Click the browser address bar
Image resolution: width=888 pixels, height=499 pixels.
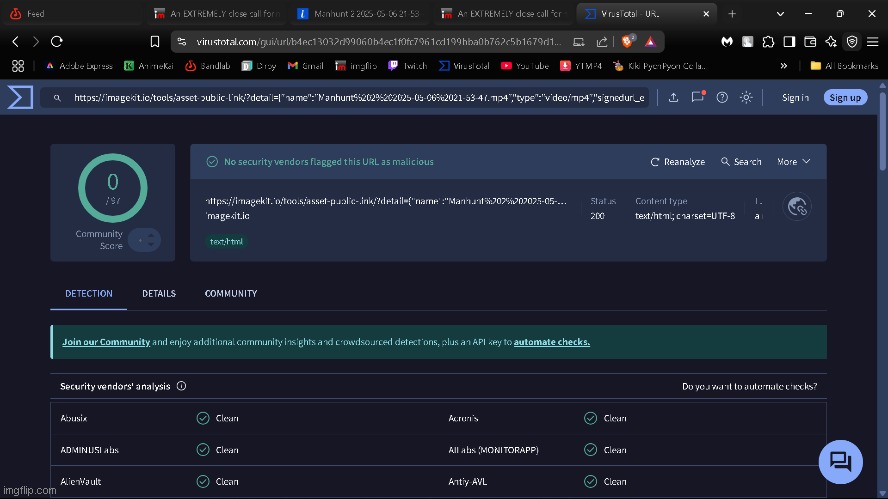coord(378,41)
